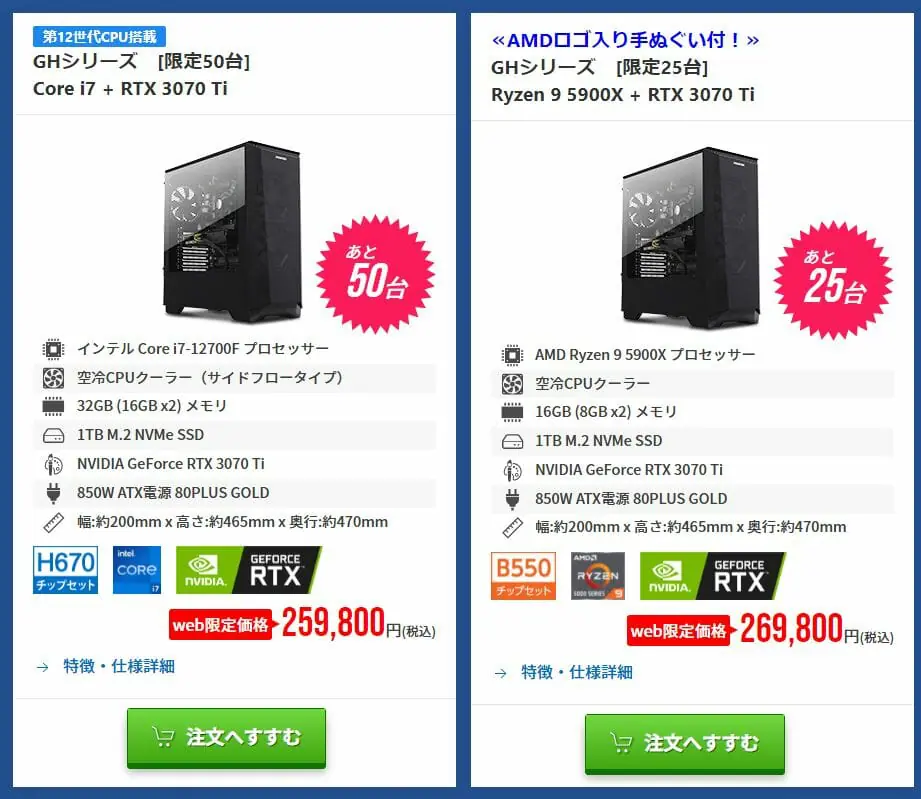The width and height of the screenshot is (921, 799).
Task: Click the CPU icon beside Core i7-12700F
Action: [53, 349]
